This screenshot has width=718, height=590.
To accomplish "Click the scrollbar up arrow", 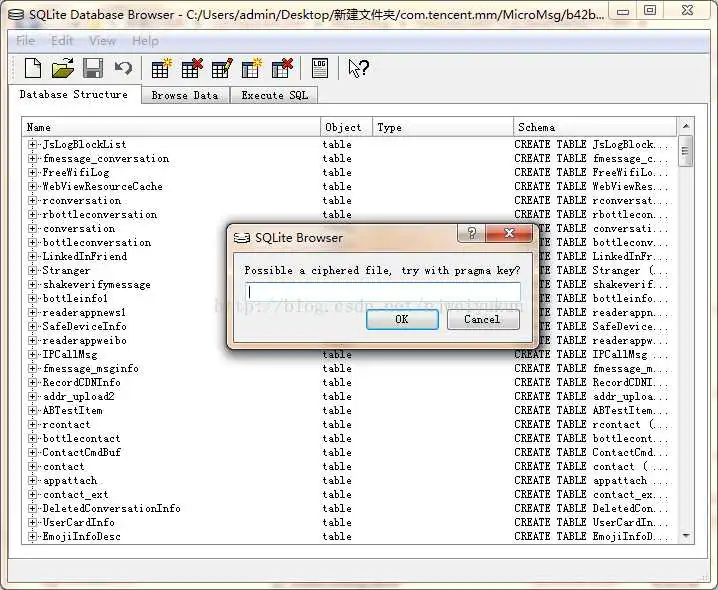I will point(685,126).
